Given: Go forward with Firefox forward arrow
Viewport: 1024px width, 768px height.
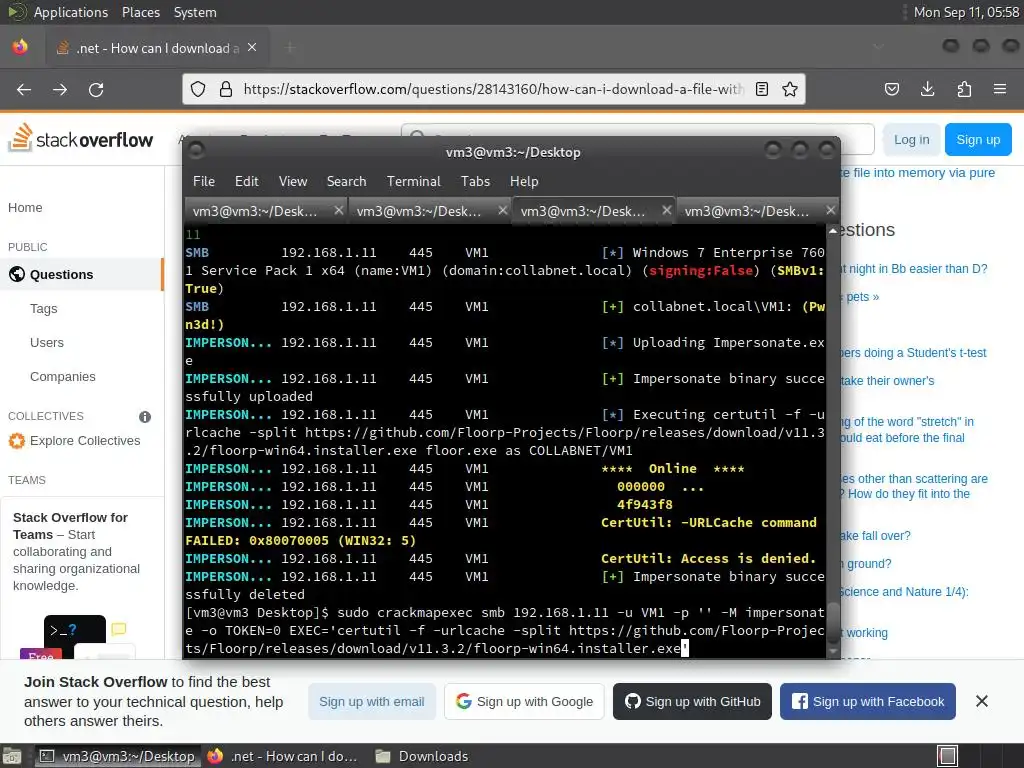Looking at the screenshot, I should point(60,89).
